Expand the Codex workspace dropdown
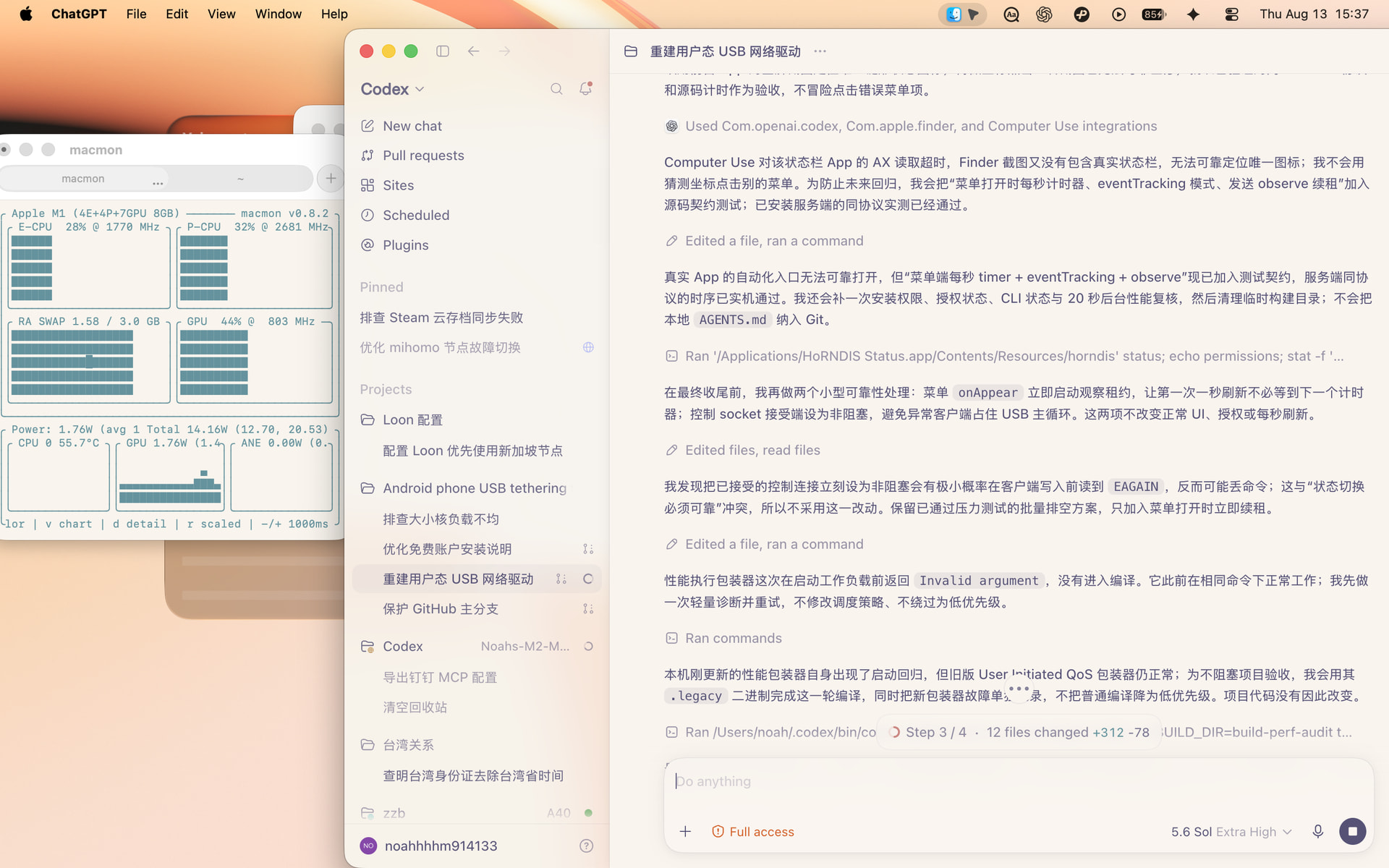Viewport: 1389px width, 868px height. [393, 89]
